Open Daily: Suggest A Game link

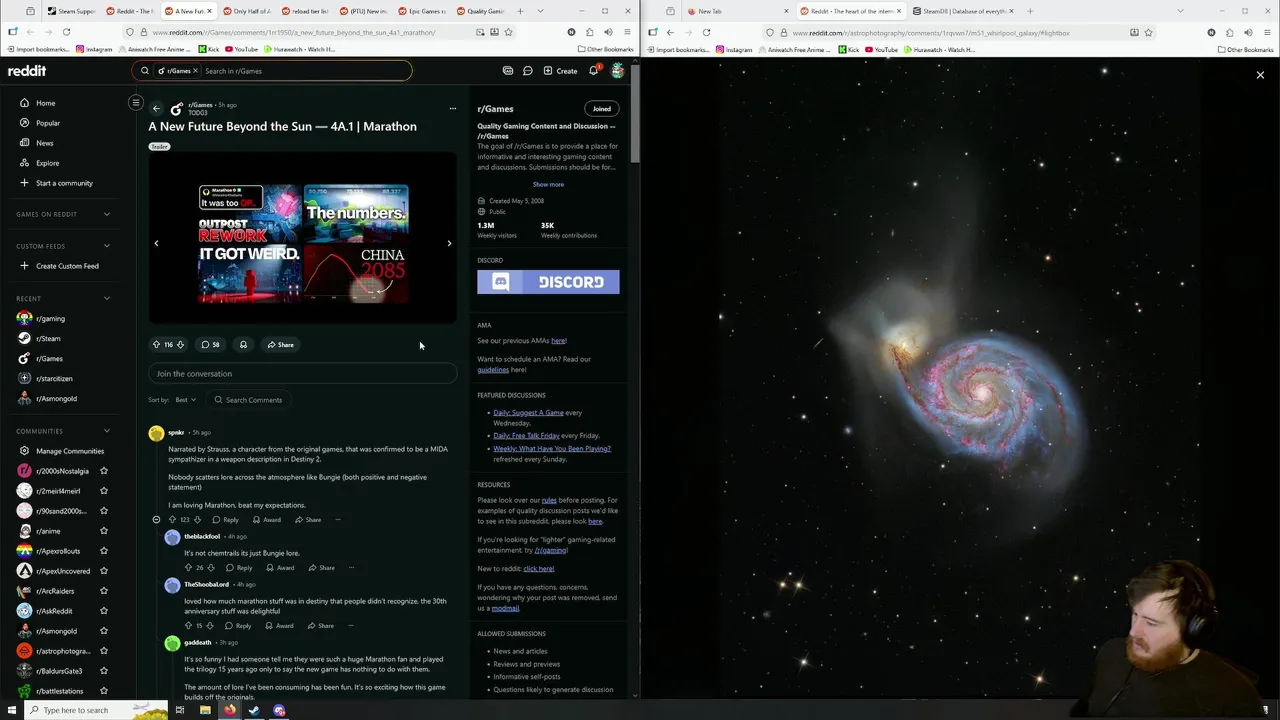tap(528, 412)
